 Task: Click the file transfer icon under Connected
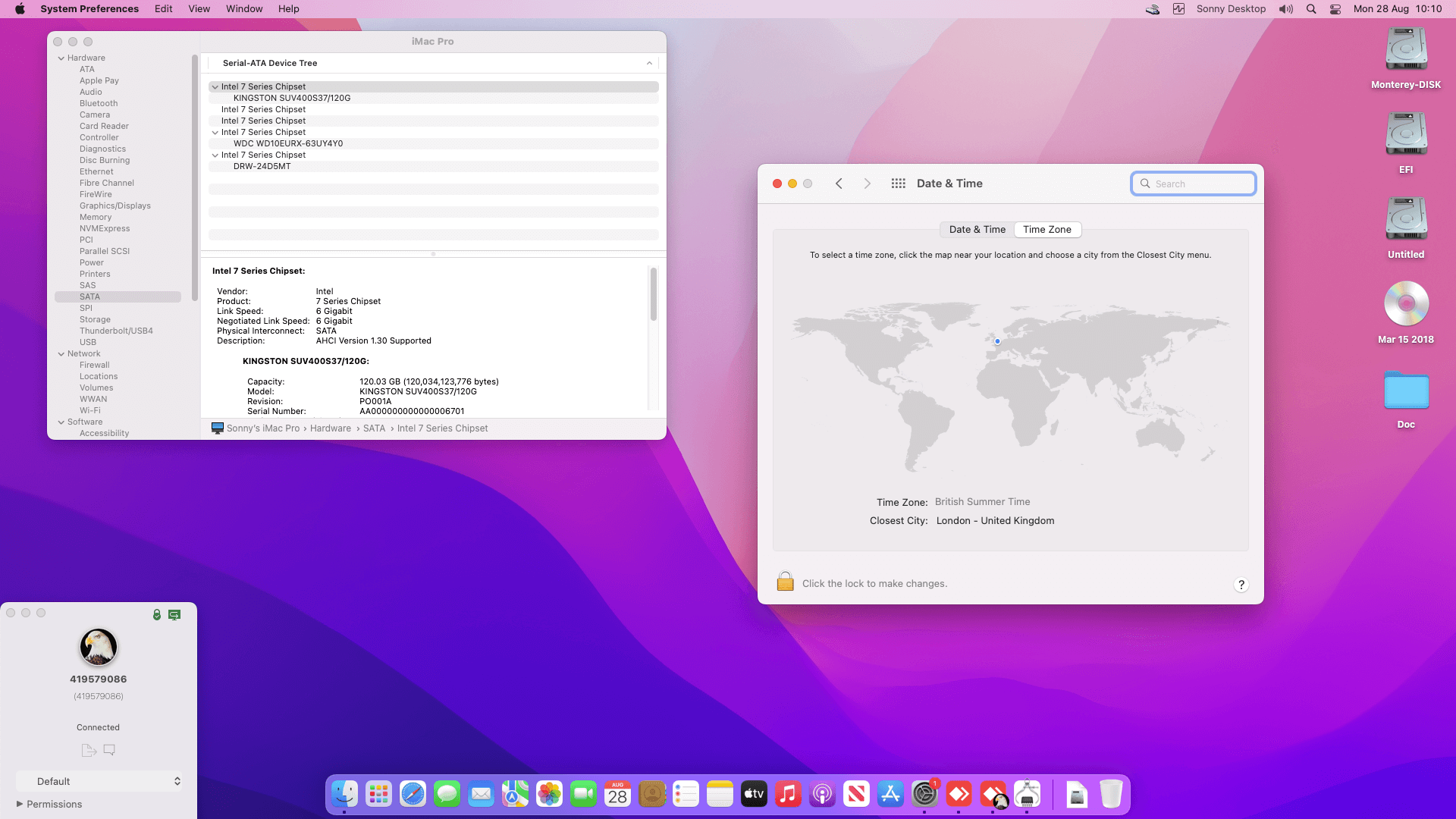[89, 750]
